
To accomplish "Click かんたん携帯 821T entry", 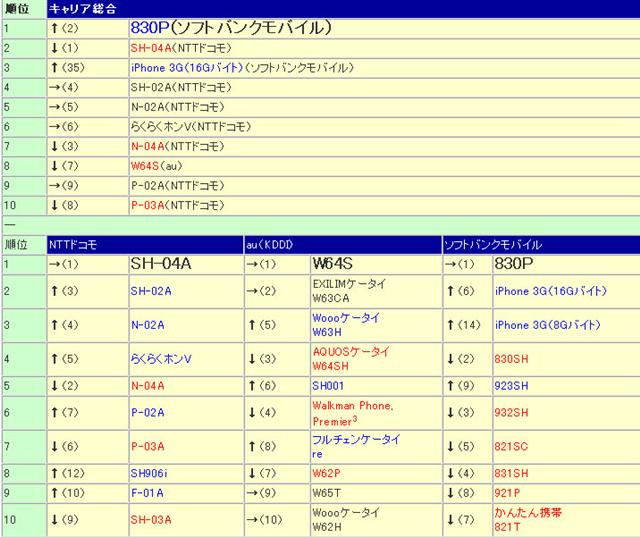I will click(x=528, y=520).
